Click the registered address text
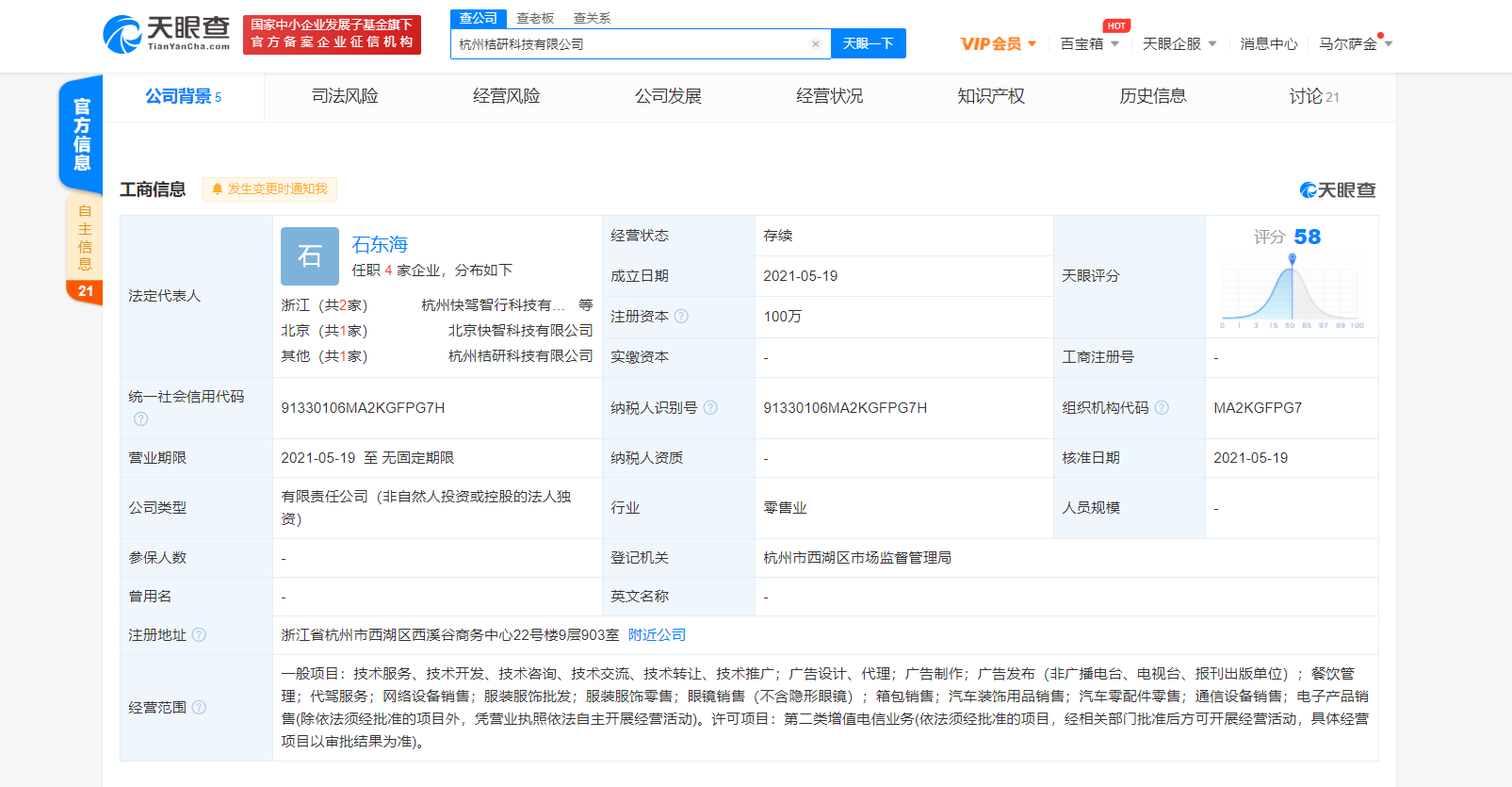 (450, 635)
